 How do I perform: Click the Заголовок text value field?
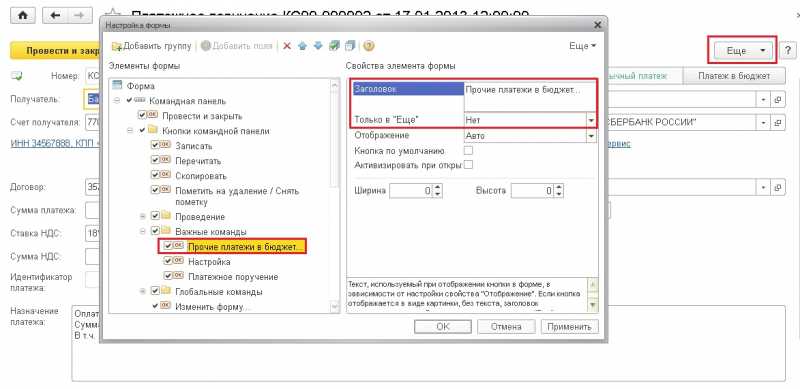tap(530, 97)
